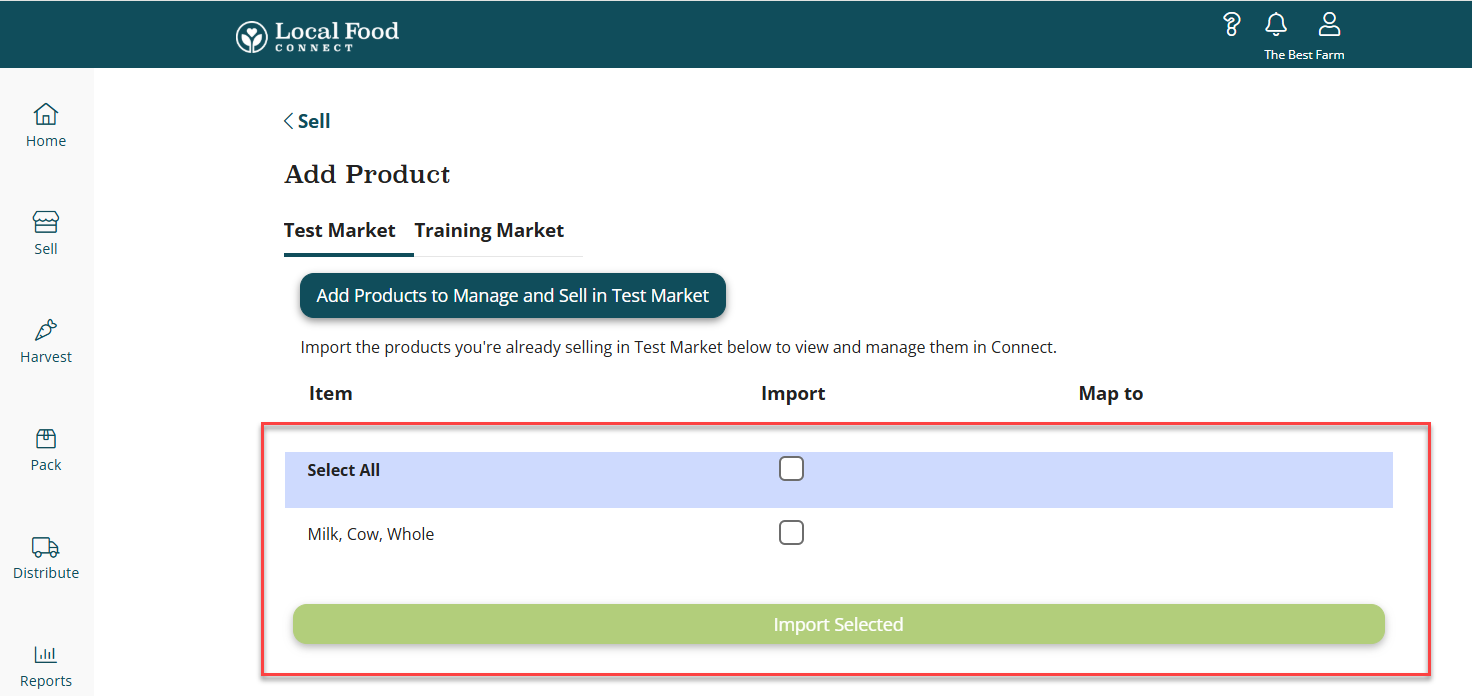Open the user profile icon
1472x696 pixels.
tap(1329, 25)
